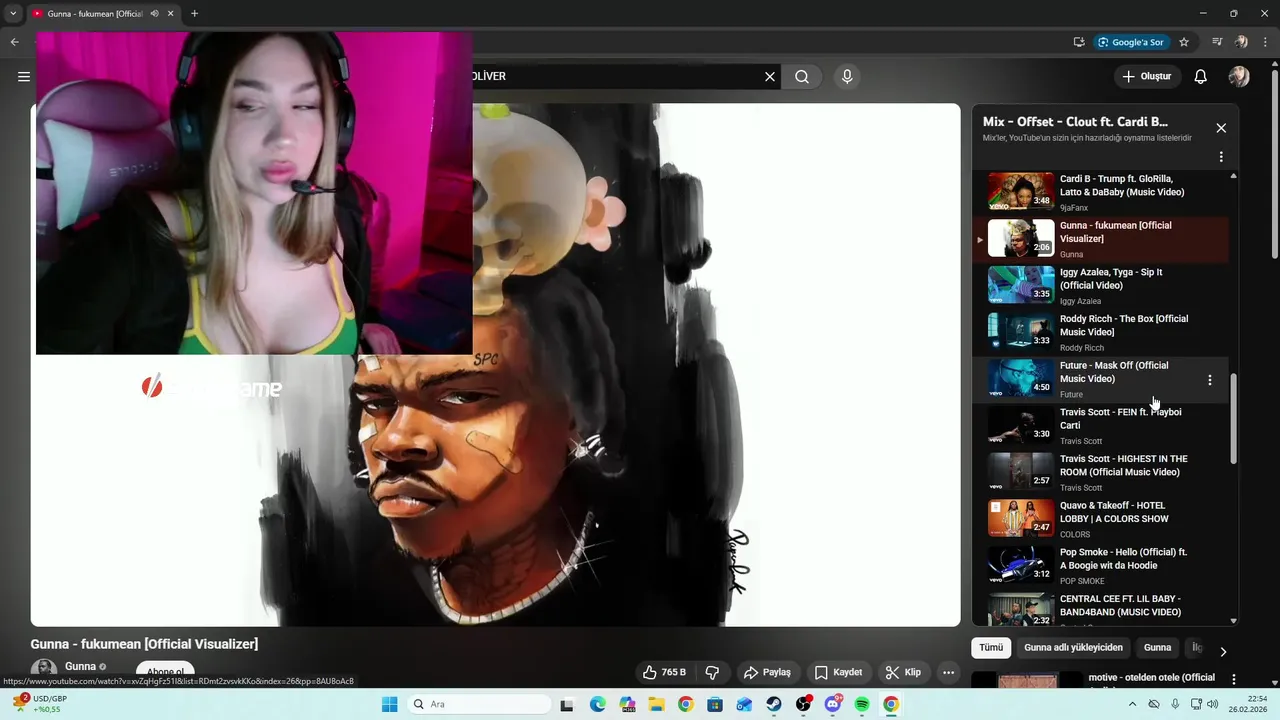Select the Tümü filter chip

[x=991, y=648]
